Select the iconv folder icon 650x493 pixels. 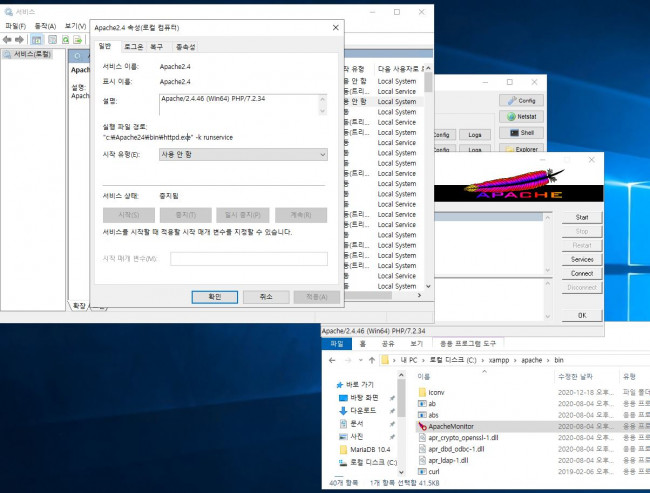tap(422, 392)
